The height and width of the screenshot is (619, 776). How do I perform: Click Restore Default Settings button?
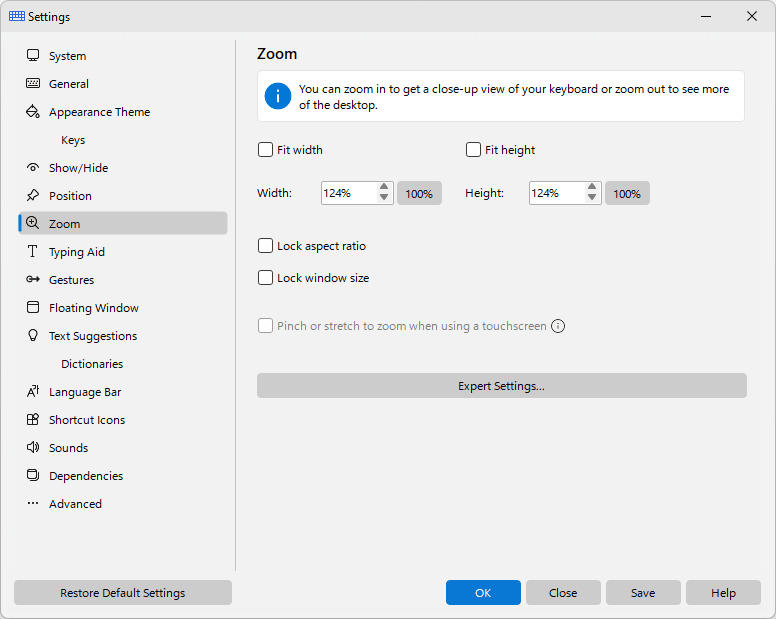pos(123,592)
